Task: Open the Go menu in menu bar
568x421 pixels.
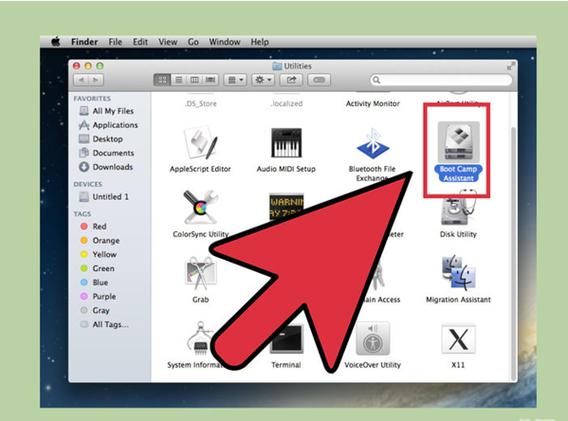Action: (x=193, y=42)
